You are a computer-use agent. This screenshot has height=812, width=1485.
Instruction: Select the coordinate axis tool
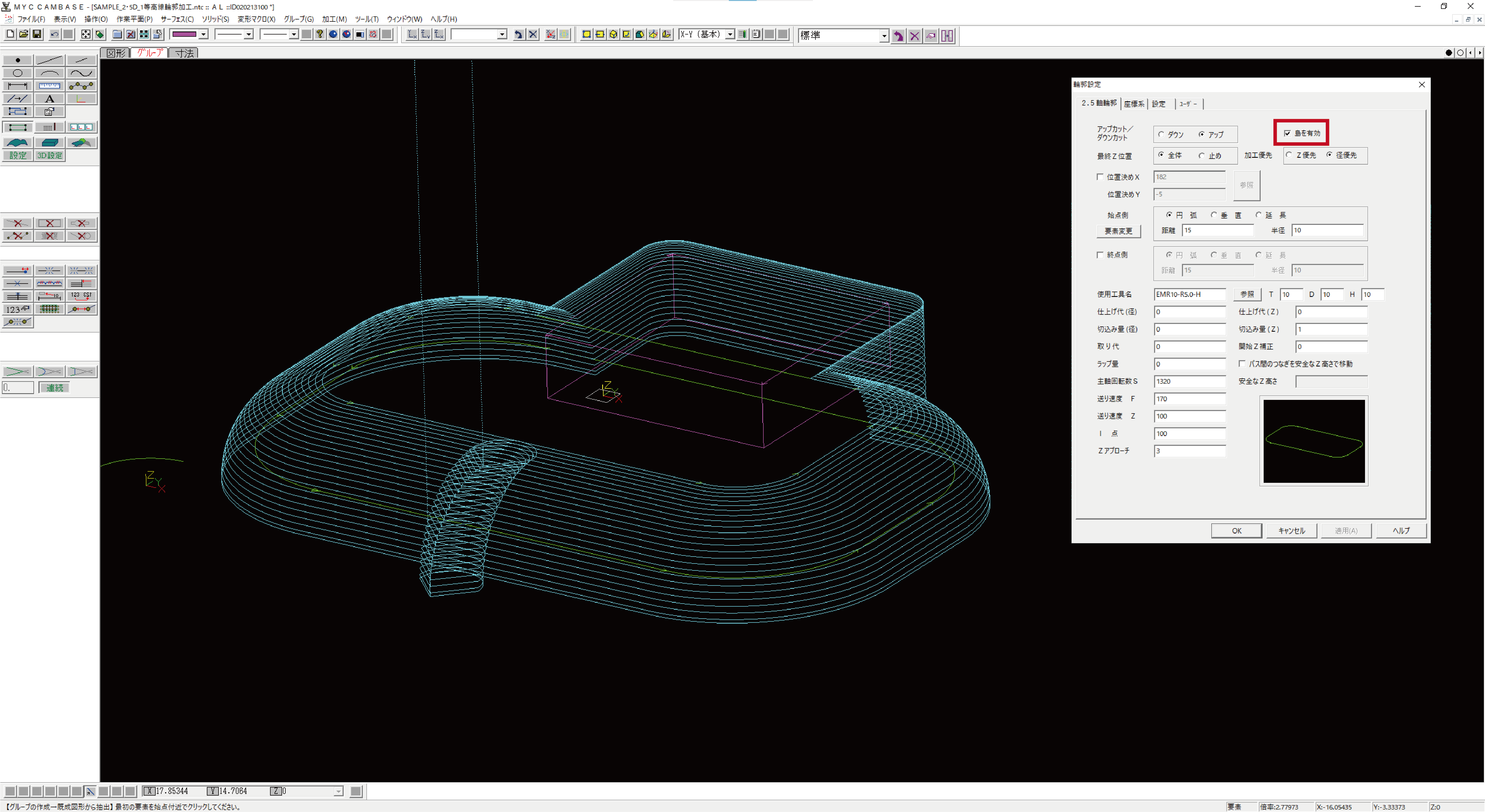(81, 99)
